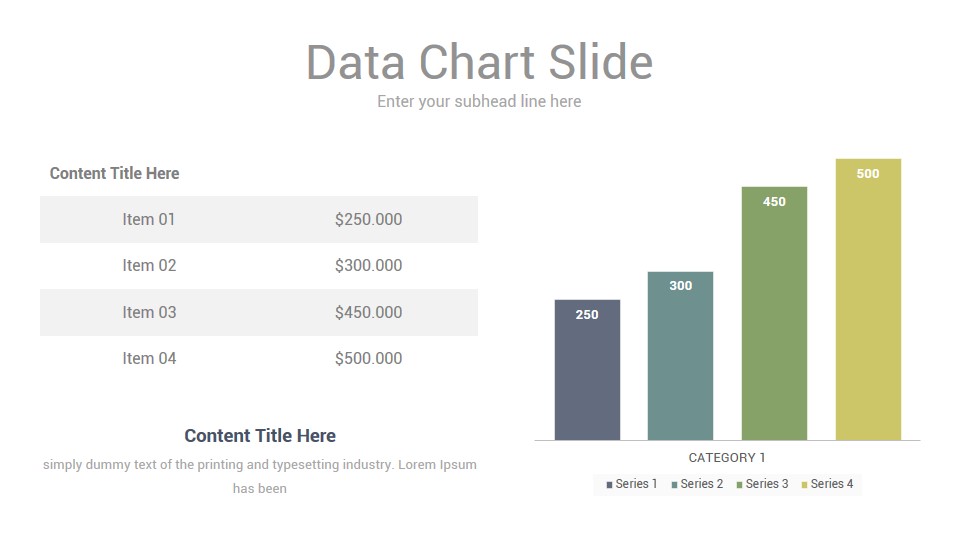This screenshot has height=540, width=960.
Task: Select the Series 2 legend swatch
Action: [x=674, y=484]
